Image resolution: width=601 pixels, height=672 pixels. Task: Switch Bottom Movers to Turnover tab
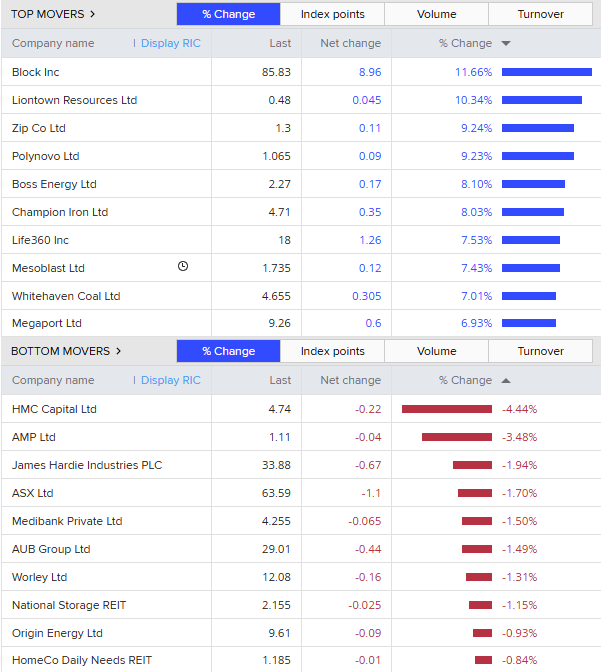541,351
